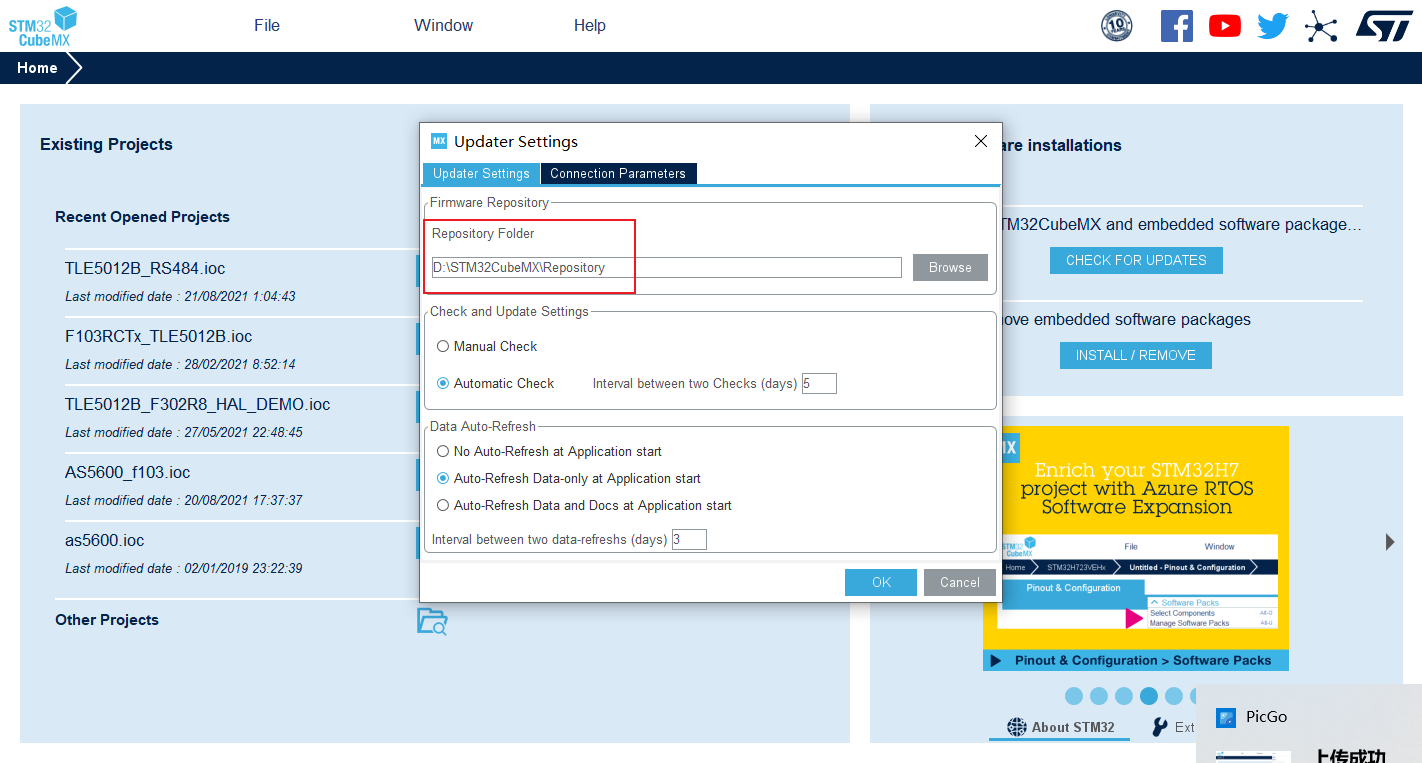Select the Automatic Check radio button
1422x763 pixels.
443,384
